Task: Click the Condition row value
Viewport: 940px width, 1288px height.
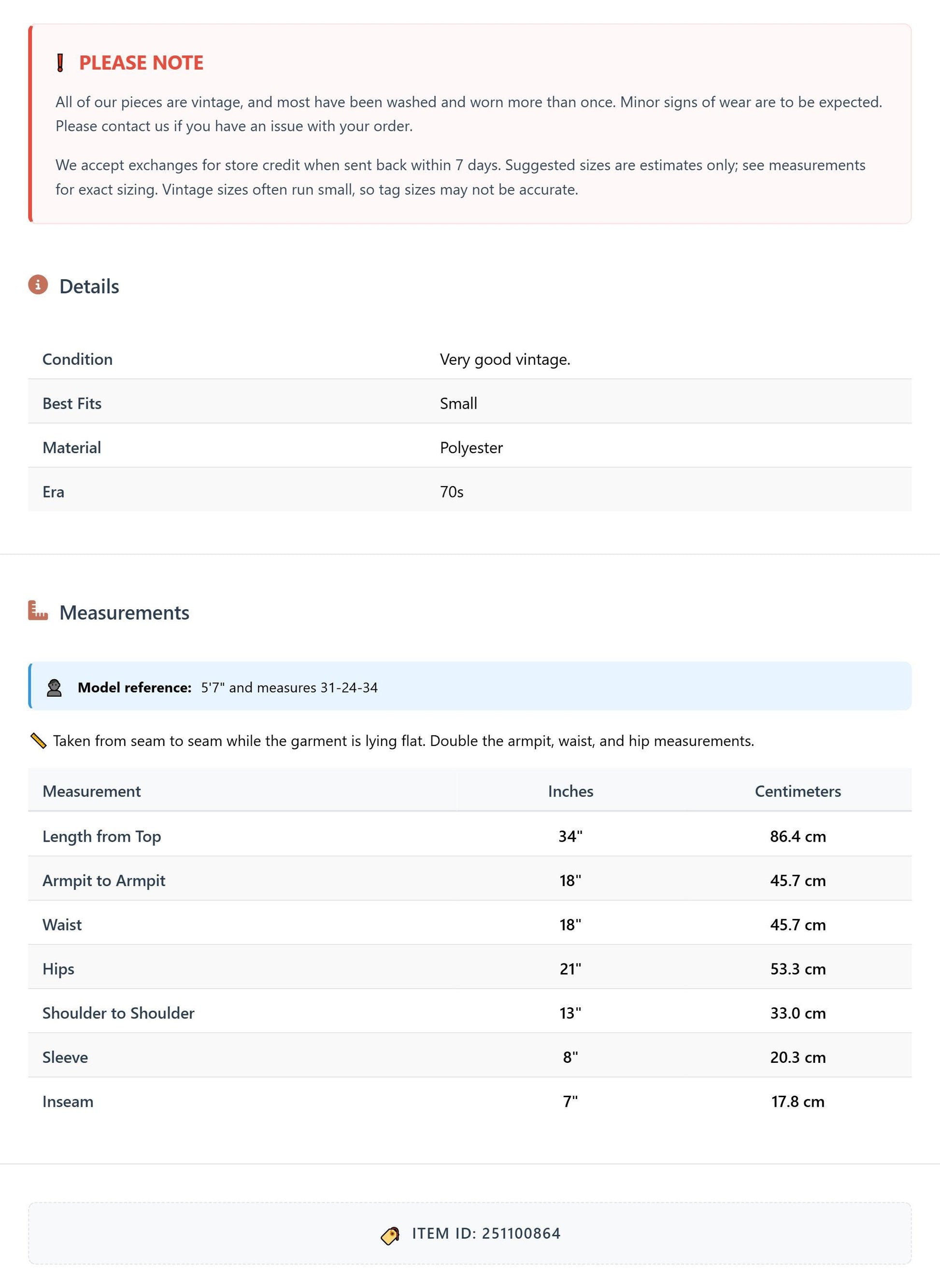Action: pyautogui.click(x=505, y=359)
